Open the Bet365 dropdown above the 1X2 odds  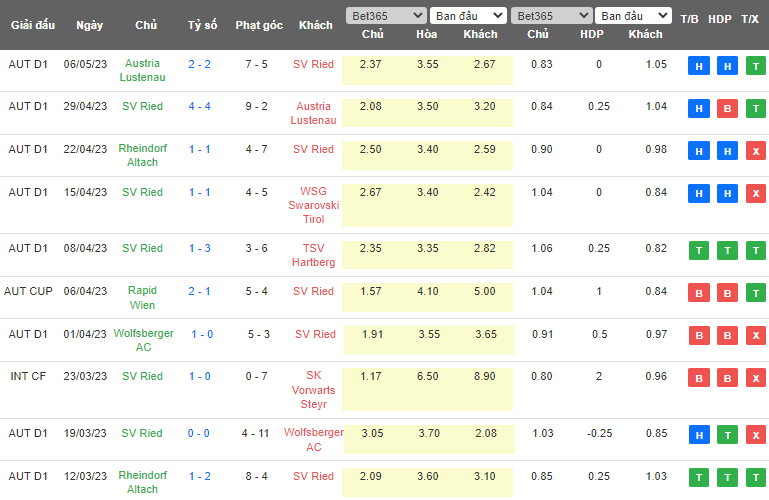[x=384, y=16]
